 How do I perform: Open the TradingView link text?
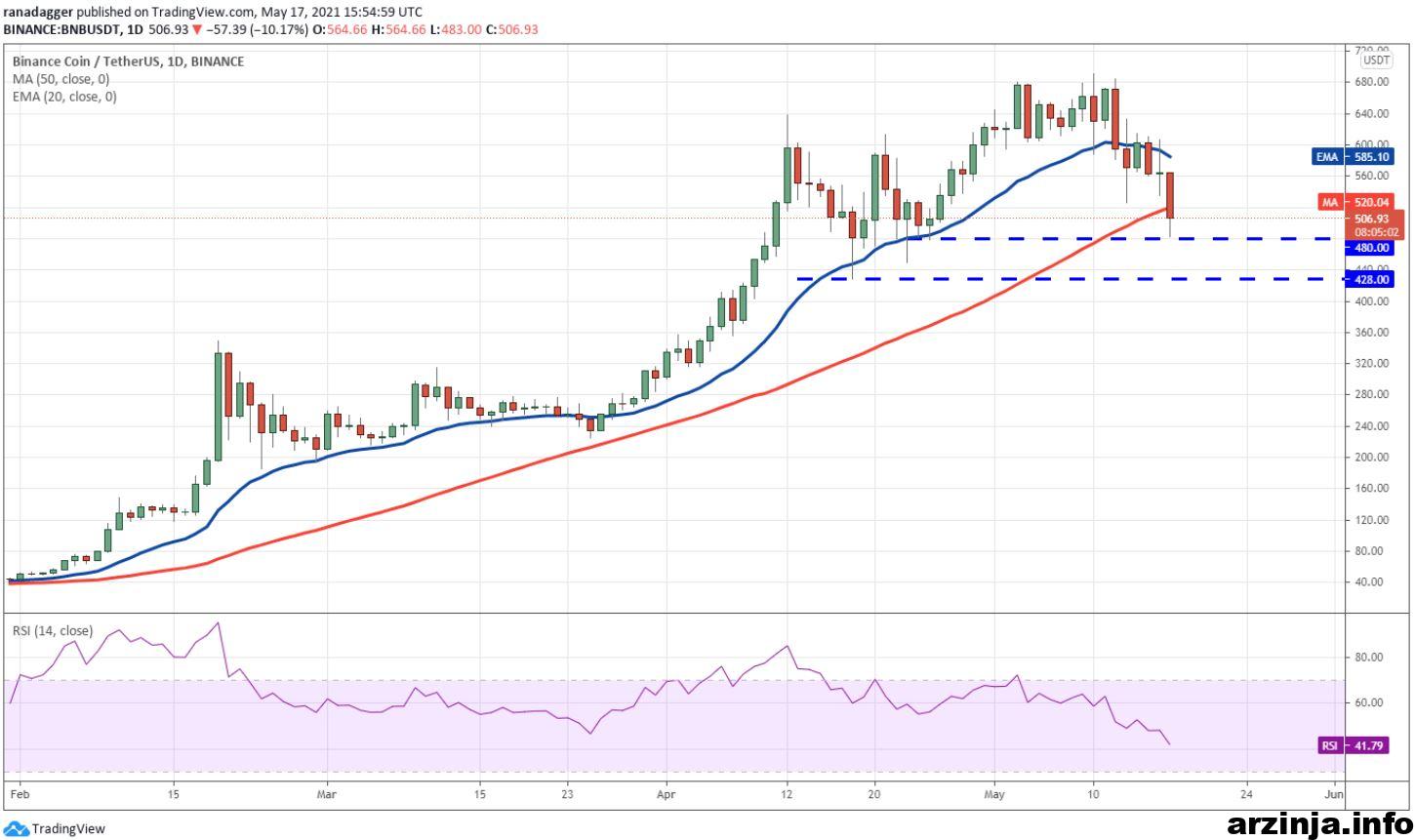[x=67, y=829]
